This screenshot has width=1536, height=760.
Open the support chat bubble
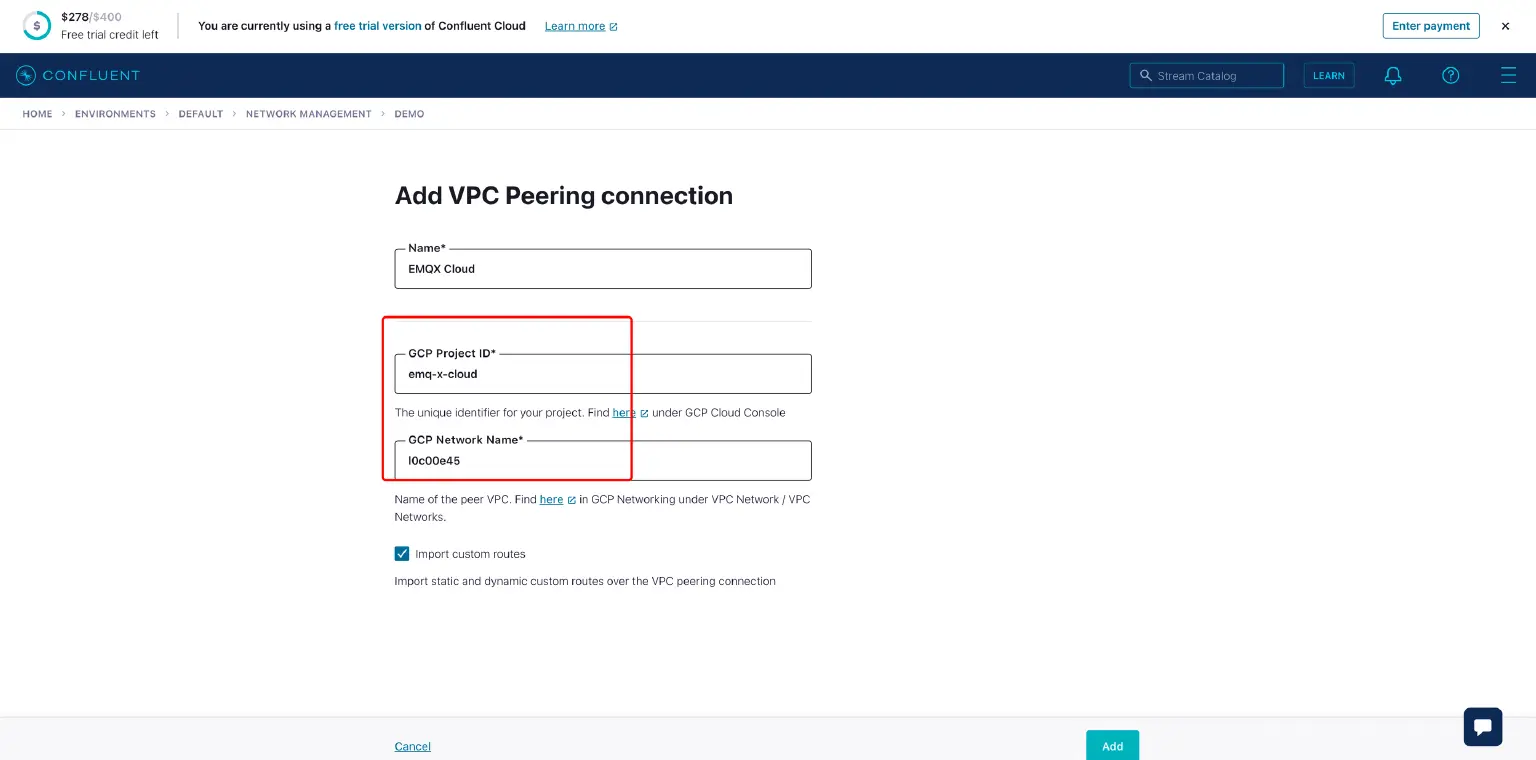coord(1482,726)
